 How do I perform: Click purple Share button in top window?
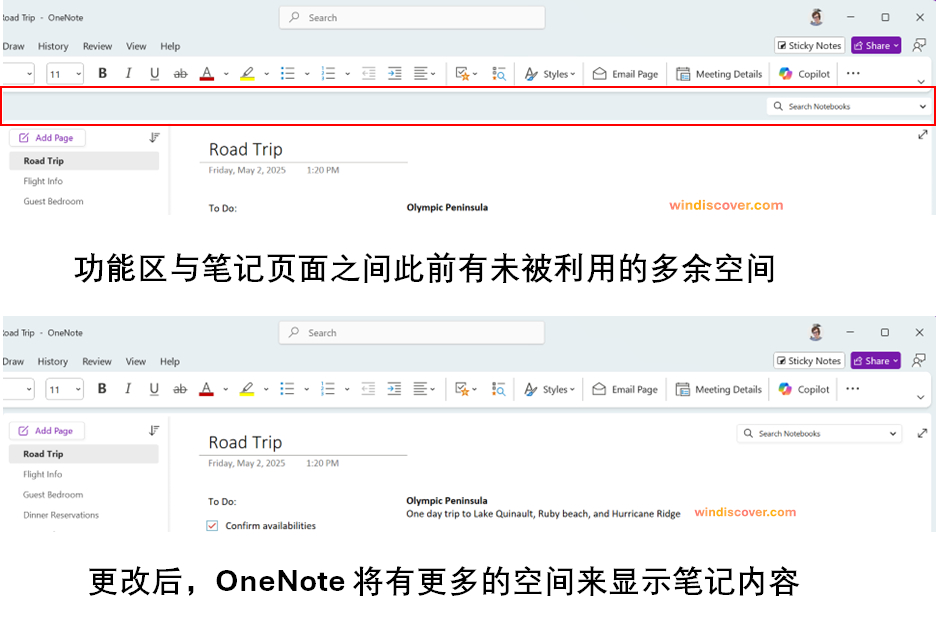pyautogui.click(x=876, y=45)
